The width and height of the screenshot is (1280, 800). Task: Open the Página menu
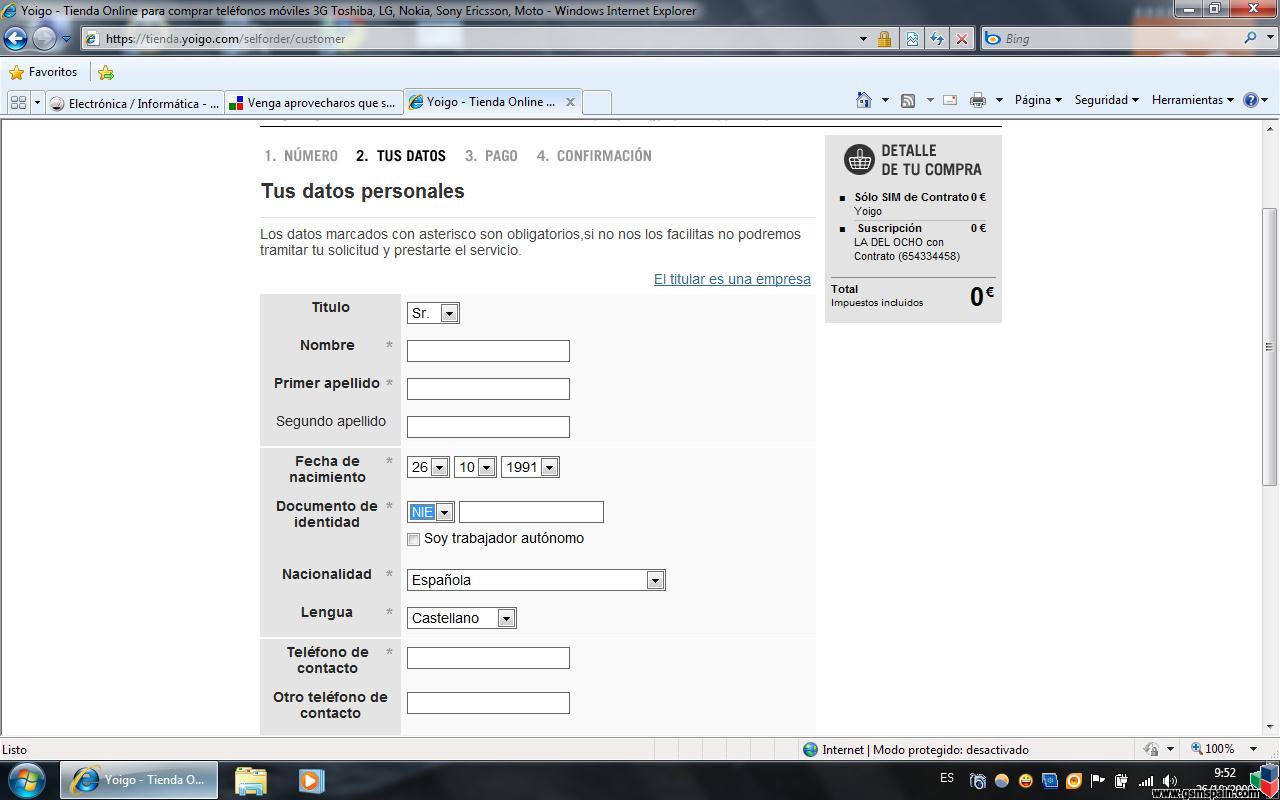pyautogui.click(x=1038, y=100)
